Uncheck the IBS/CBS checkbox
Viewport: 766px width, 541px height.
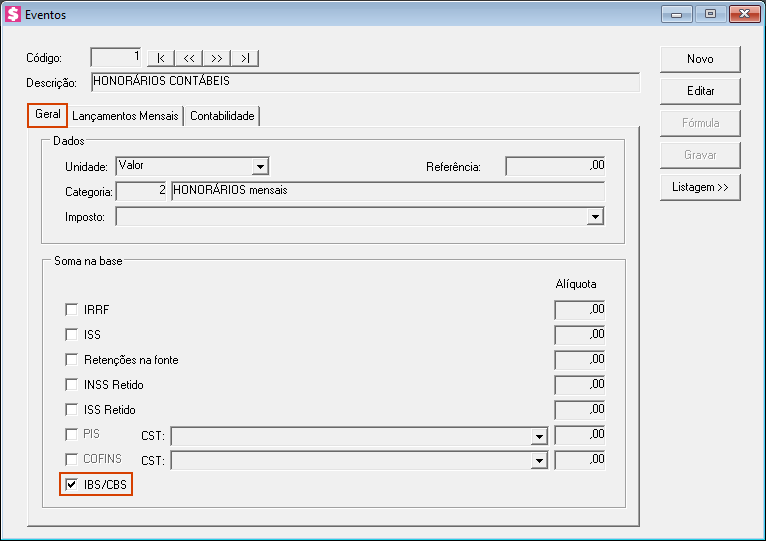coord(71,485)
